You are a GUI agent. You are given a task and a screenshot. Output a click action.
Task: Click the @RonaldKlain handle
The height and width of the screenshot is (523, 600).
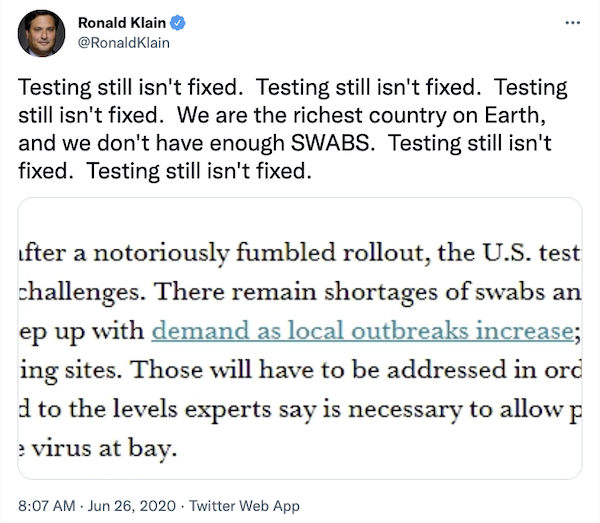tap(123, 42)
